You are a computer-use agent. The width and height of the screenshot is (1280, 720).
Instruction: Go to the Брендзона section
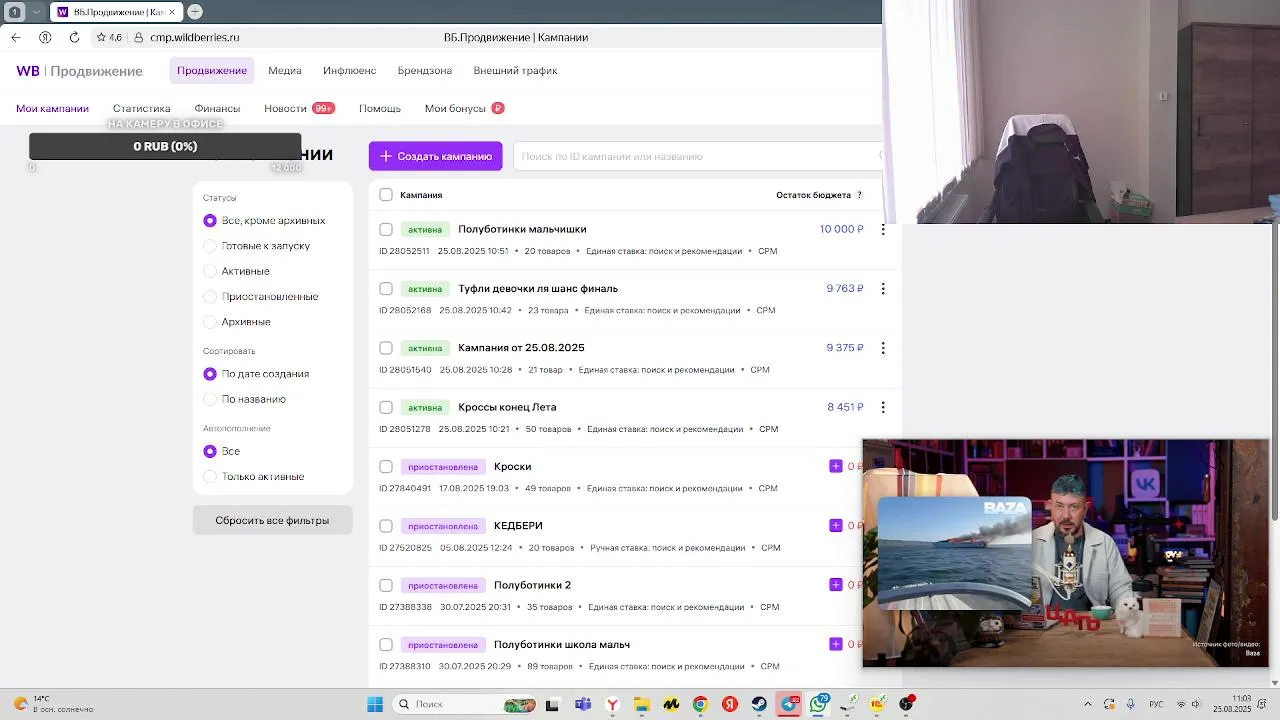click(425, 71)
